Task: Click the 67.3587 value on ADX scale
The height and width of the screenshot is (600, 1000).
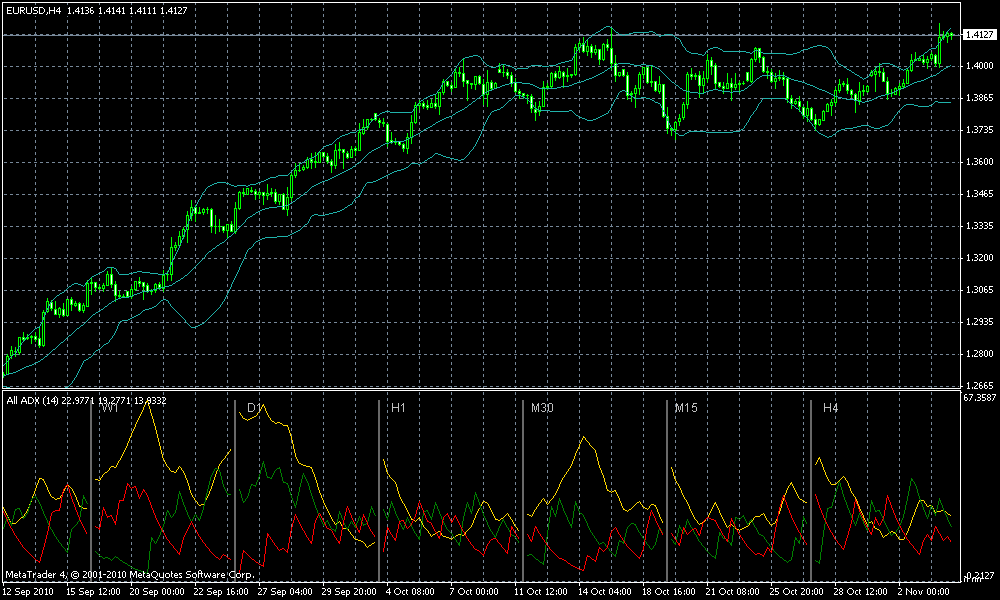Action: (x=980, y=398)
